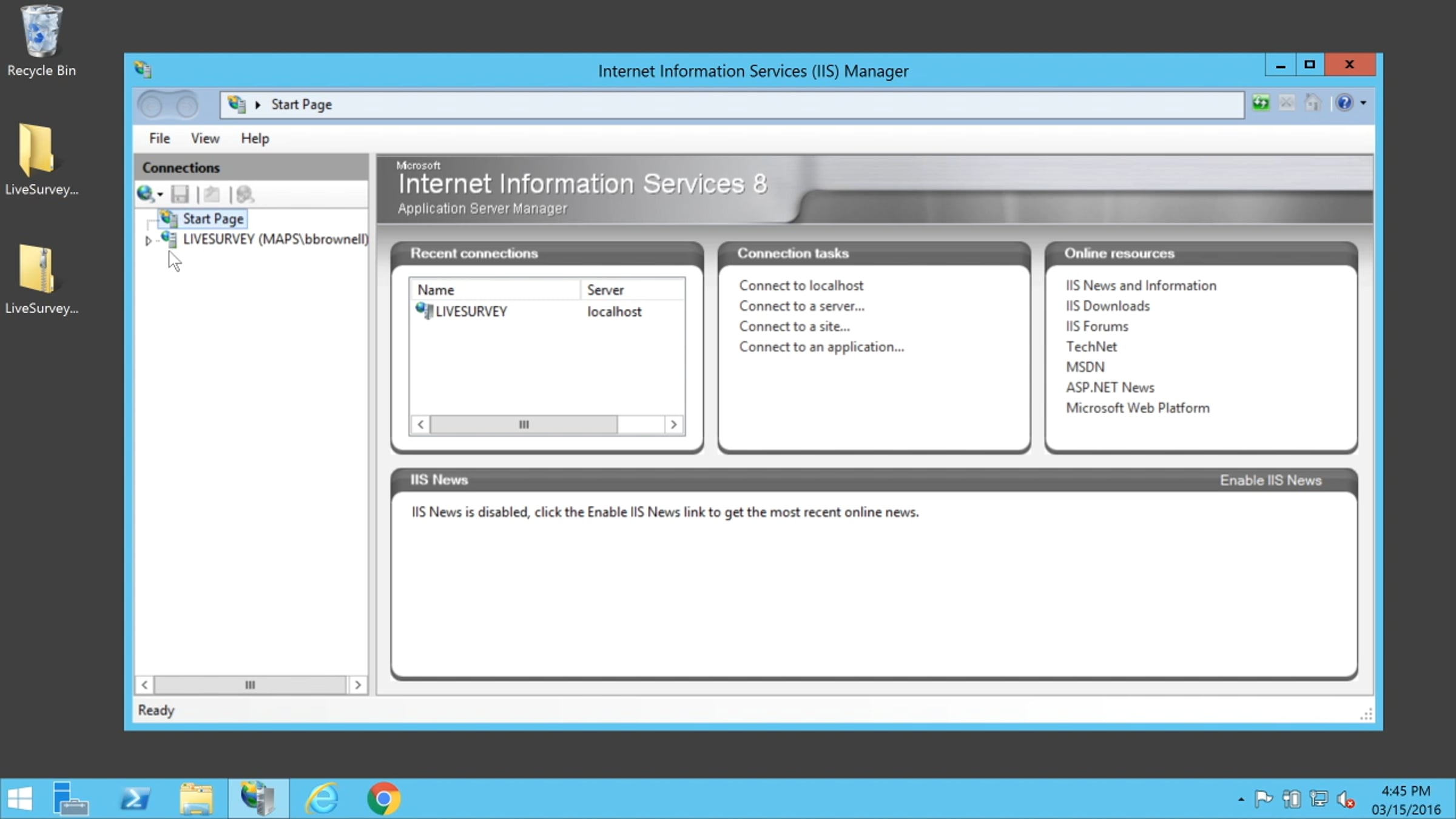Click the Start Page breadcrumb text
The height and width of the screenshot is (819, 1456).
(302, 104)
